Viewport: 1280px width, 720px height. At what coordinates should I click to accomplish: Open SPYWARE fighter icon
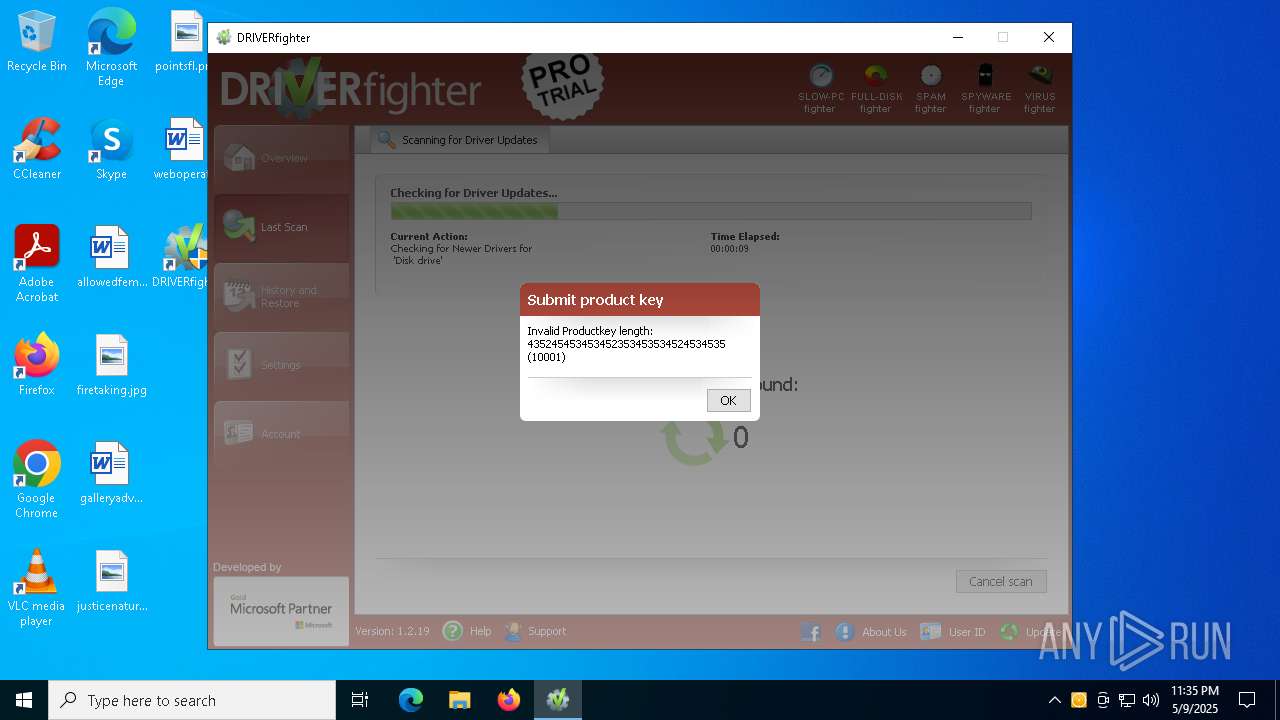(986, 89)
